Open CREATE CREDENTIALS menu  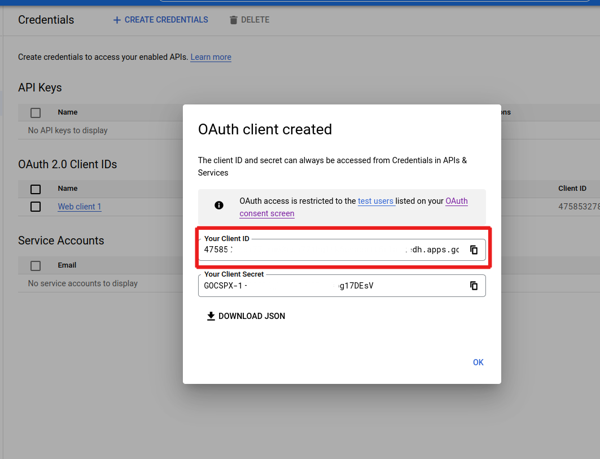(x=161, y=20)
